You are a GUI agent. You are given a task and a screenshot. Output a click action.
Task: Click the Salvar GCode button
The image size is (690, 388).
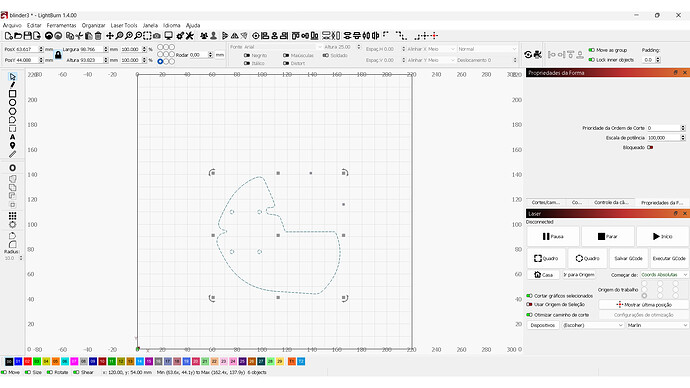point(628,258)
